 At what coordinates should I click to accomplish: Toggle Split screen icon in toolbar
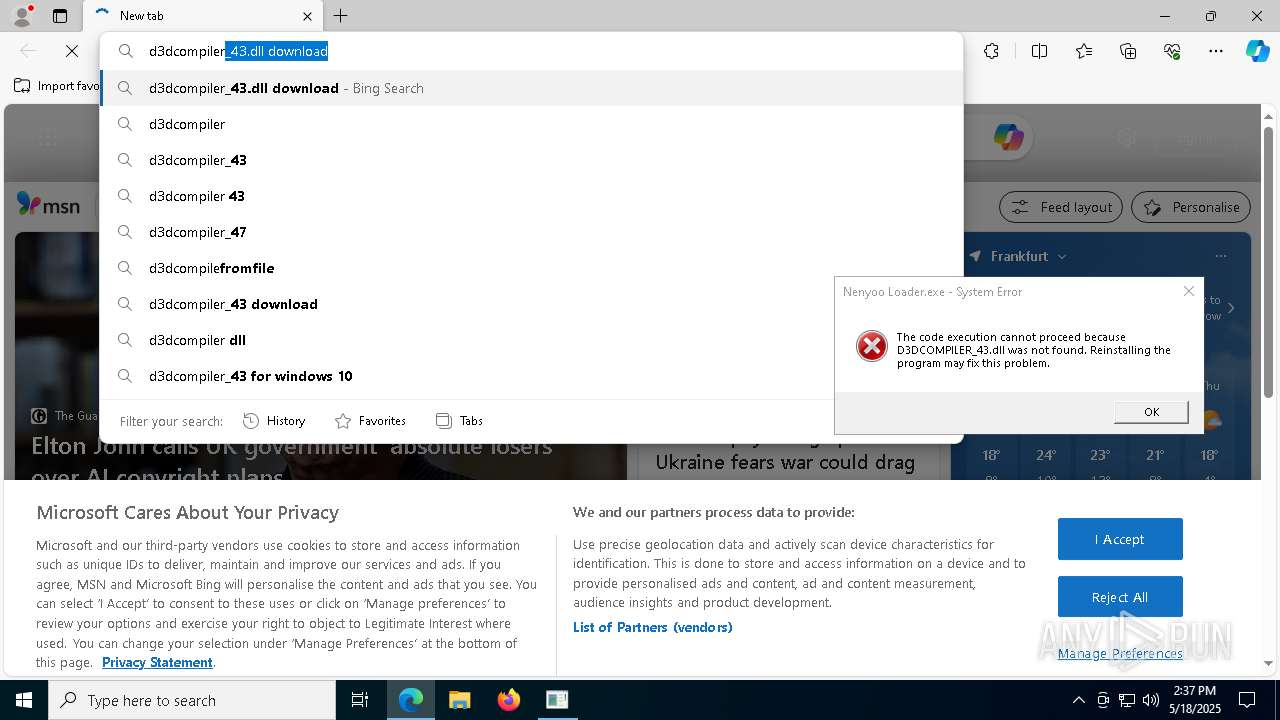click(x=1039, y=51)
